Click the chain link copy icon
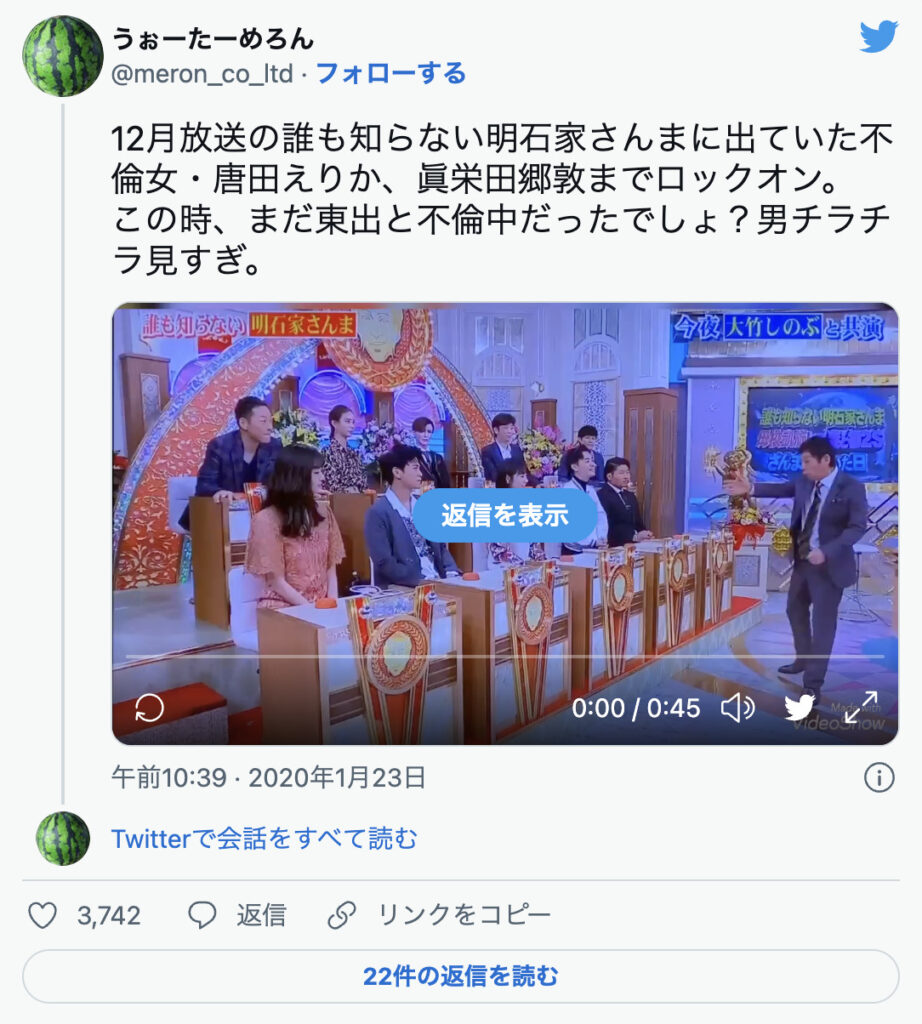 tap(342, 915)
